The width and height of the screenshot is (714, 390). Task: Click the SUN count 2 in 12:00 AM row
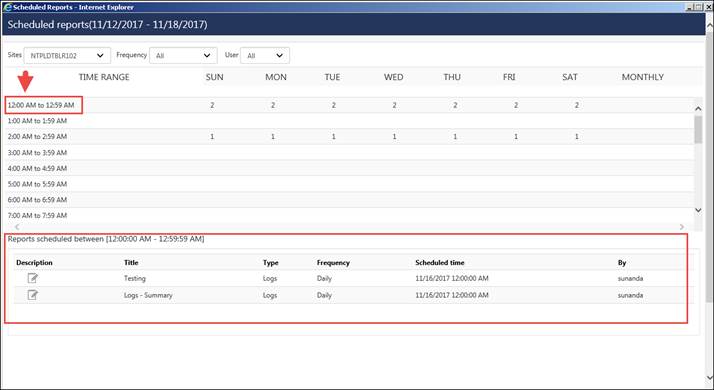(212, 105)
